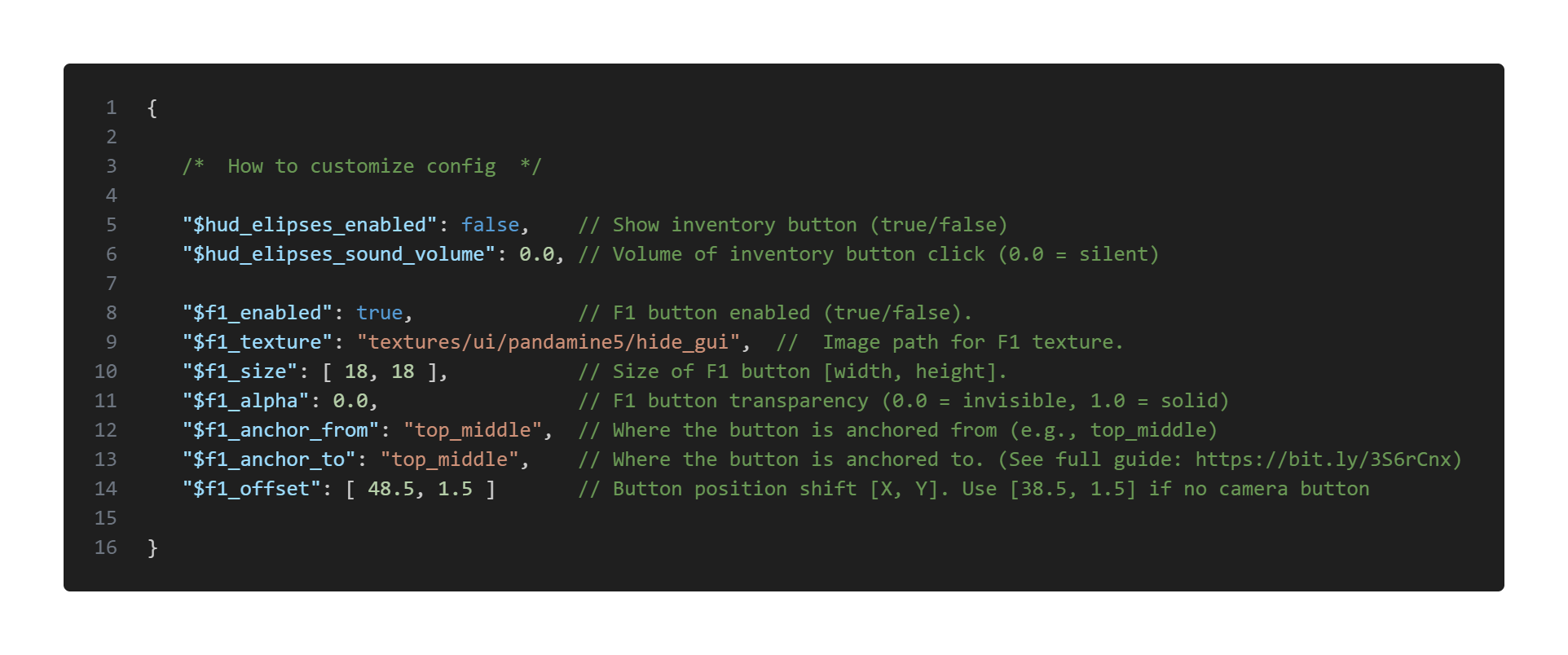
Task: Click the $f1_alpha value 0.0
Action: pyautogui.click(x=350, y=401)
